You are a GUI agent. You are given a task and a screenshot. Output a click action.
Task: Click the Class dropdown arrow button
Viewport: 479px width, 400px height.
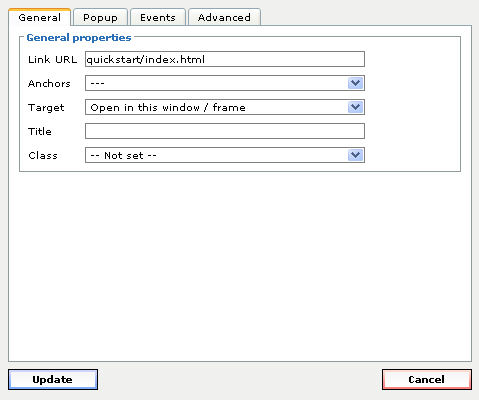pyautogui.click(x=355, y=155)
